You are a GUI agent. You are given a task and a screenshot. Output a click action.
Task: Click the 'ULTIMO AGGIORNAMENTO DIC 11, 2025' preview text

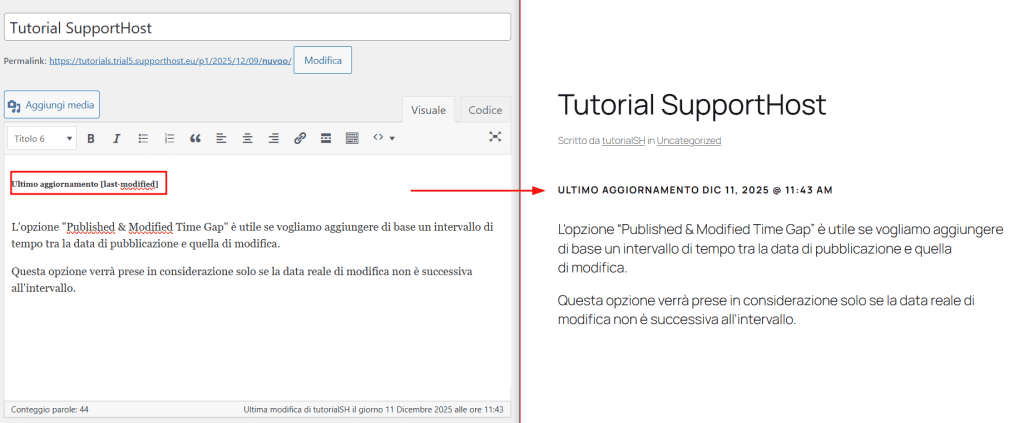tap(696, 190)
